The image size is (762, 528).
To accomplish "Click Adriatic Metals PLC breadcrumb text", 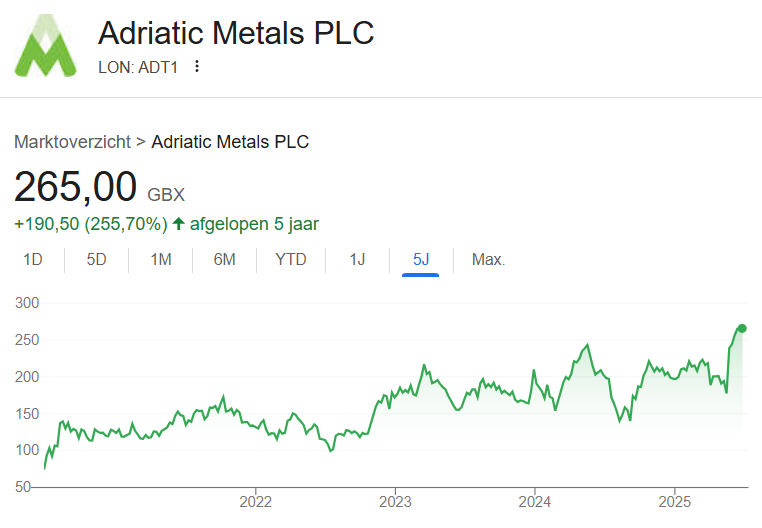I will (x=230, y=142).
